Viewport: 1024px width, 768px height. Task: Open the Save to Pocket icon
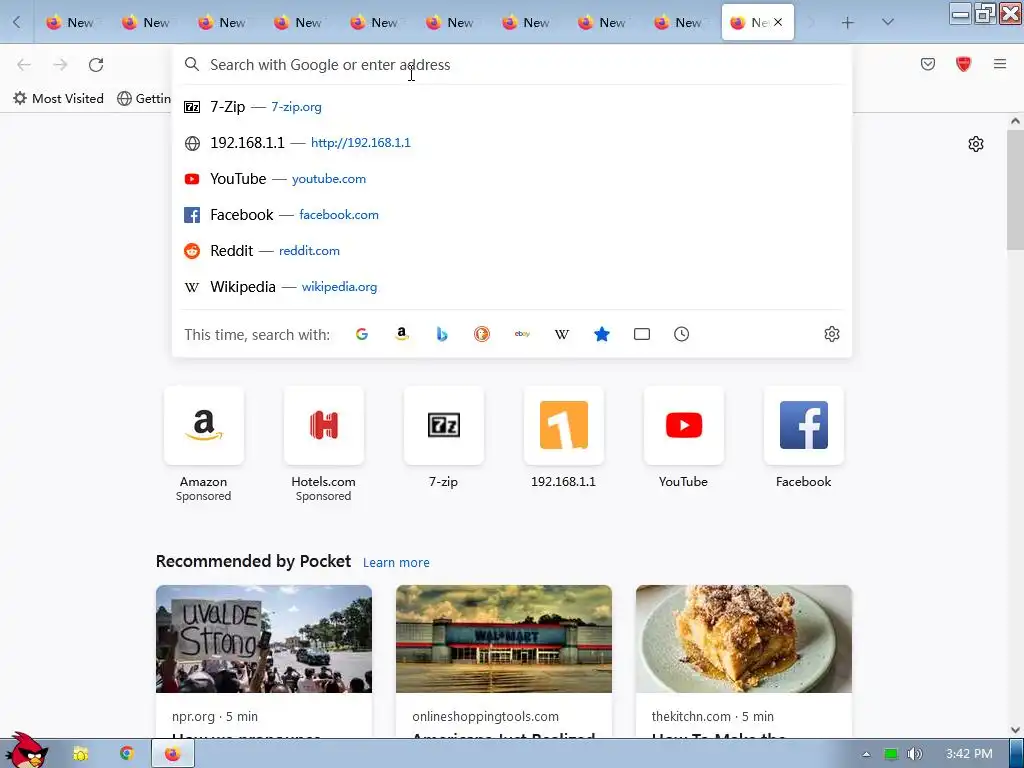point(927,64)
